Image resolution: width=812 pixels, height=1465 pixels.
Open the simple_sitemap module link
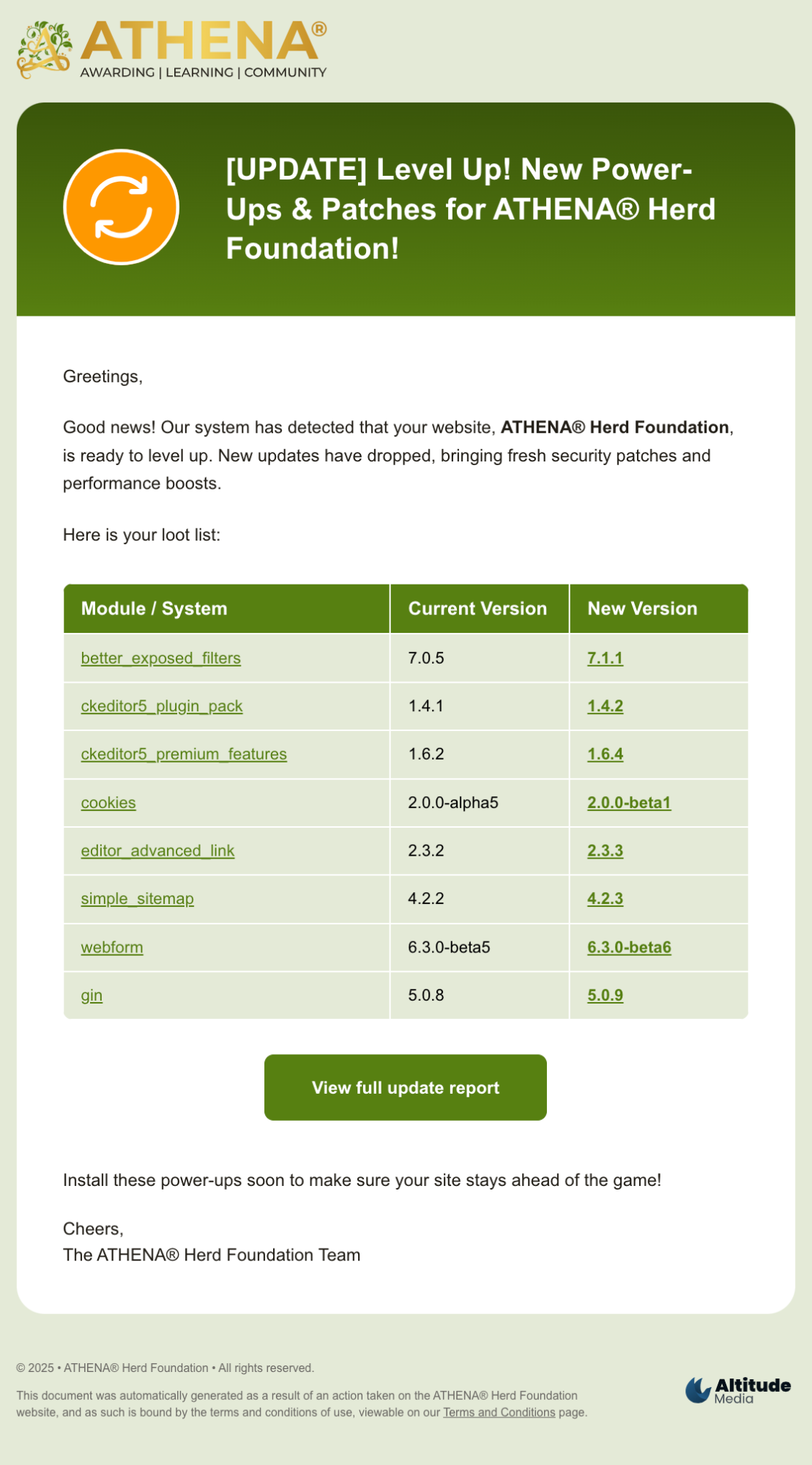(138, 899)
